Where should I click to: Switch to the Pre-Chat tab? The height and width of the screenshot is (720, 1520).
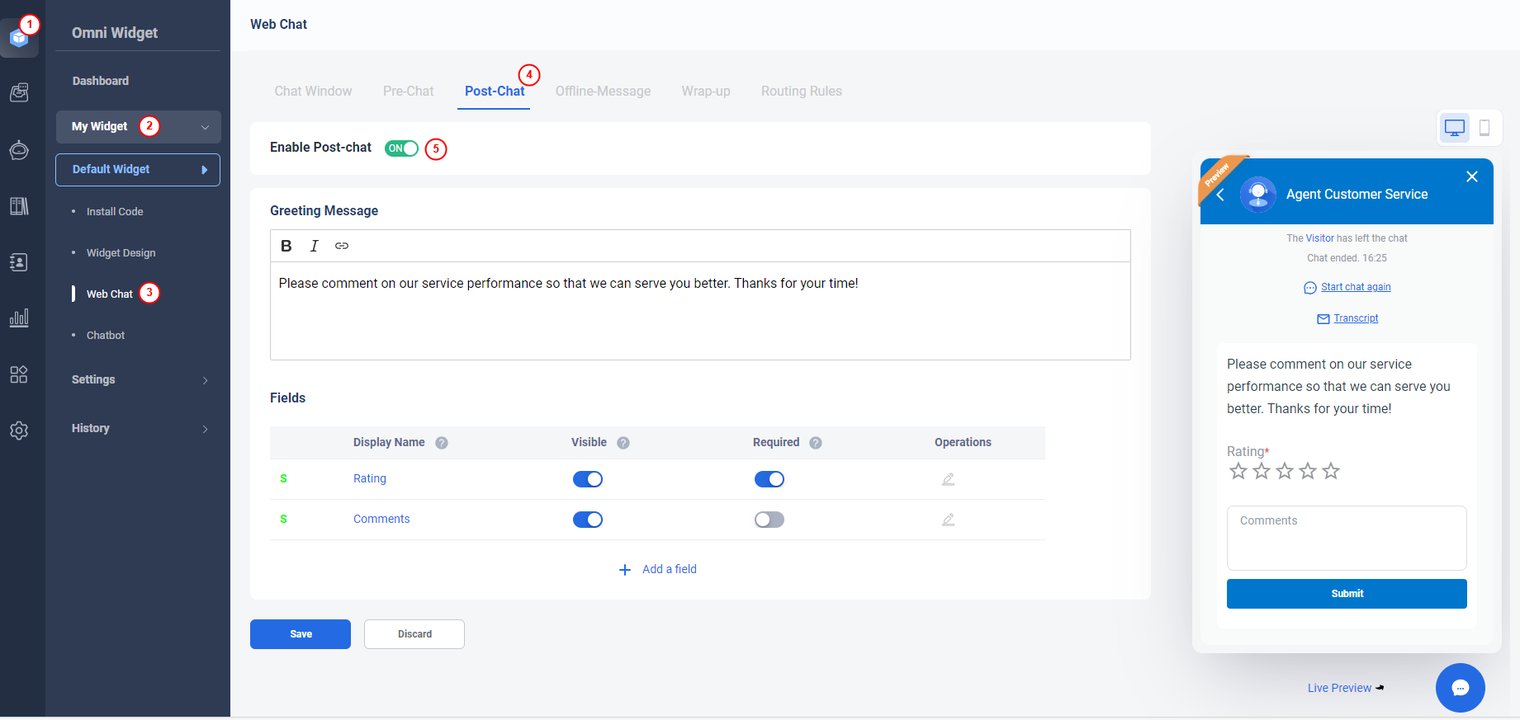408,91
